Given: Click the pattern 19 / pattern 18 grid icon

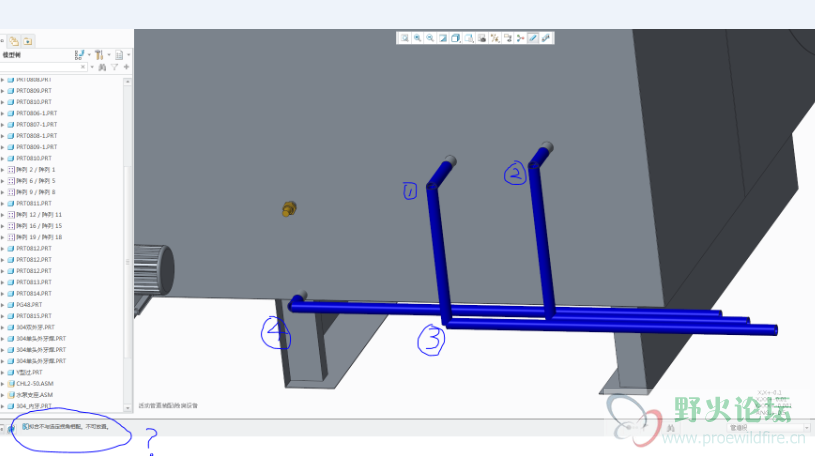Looking at the screenshot, I should point(11,237).
